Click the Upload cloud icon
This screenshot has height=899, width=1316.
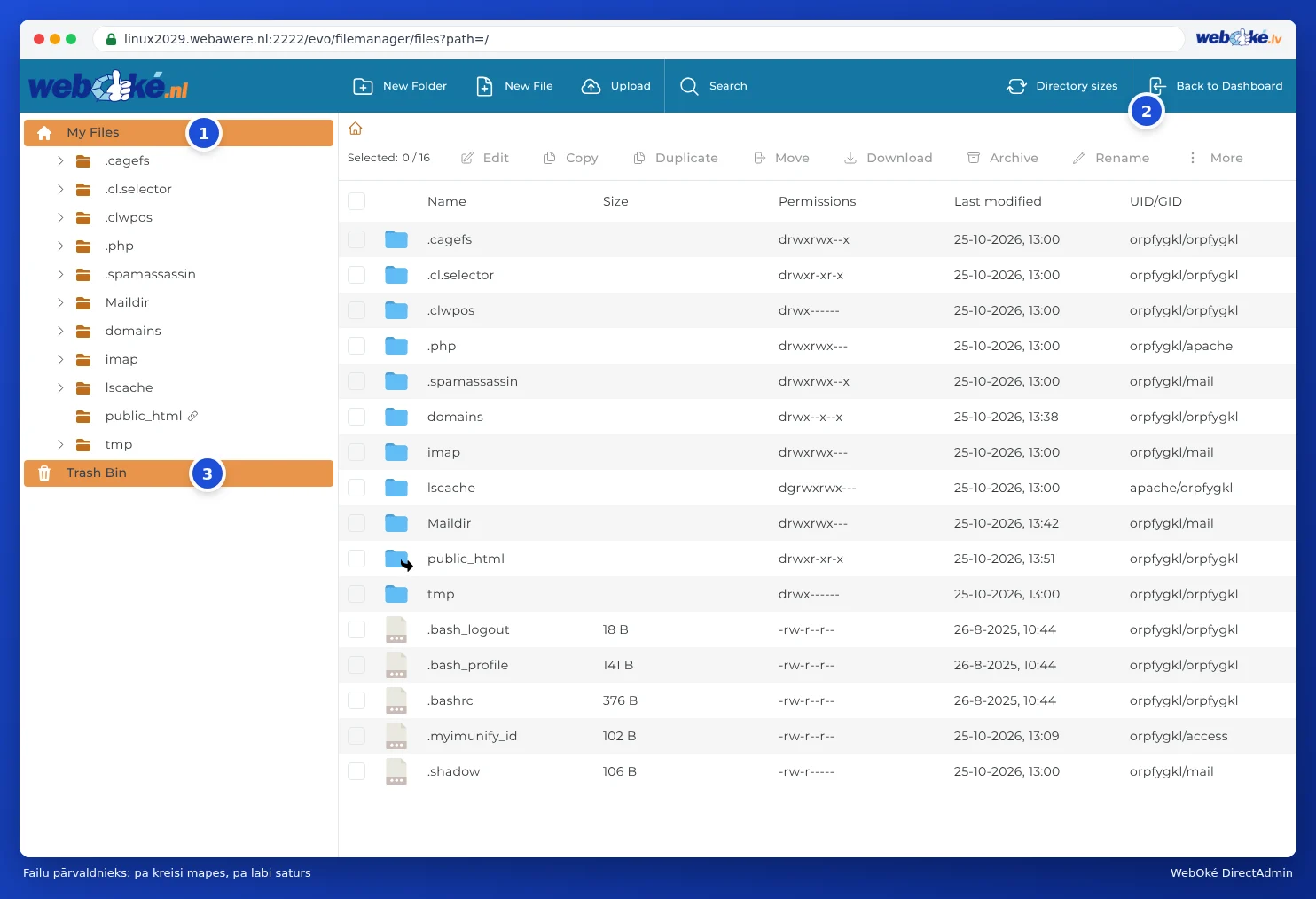pos(591,86)
